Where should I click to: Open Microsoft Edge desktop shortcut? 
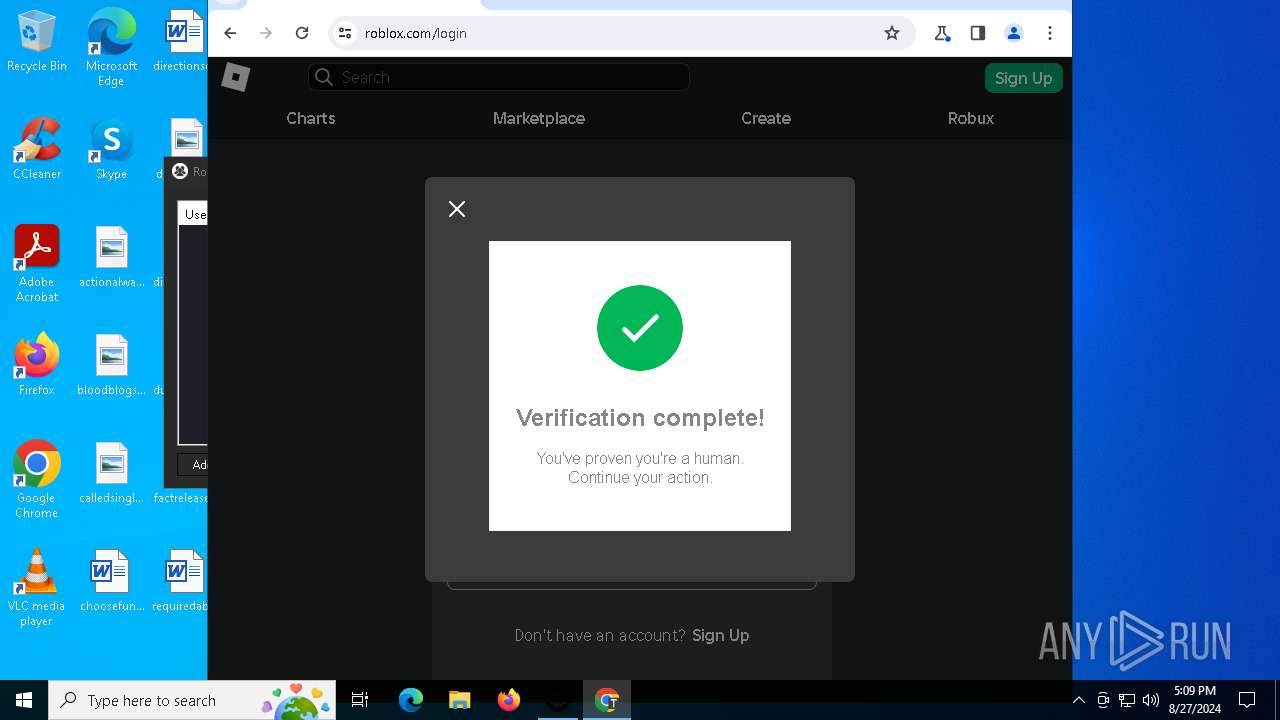coord(111,48)
